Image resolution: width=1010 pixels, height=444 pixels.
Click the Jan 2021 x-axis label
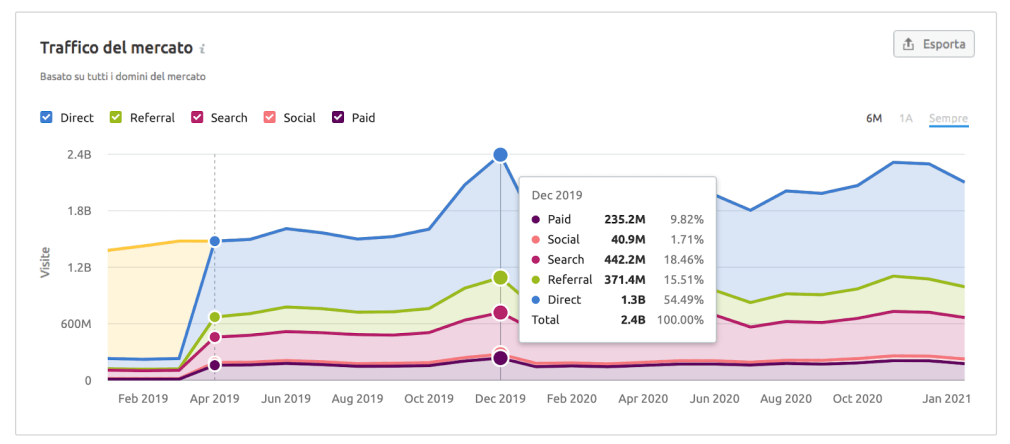[945, 398]
